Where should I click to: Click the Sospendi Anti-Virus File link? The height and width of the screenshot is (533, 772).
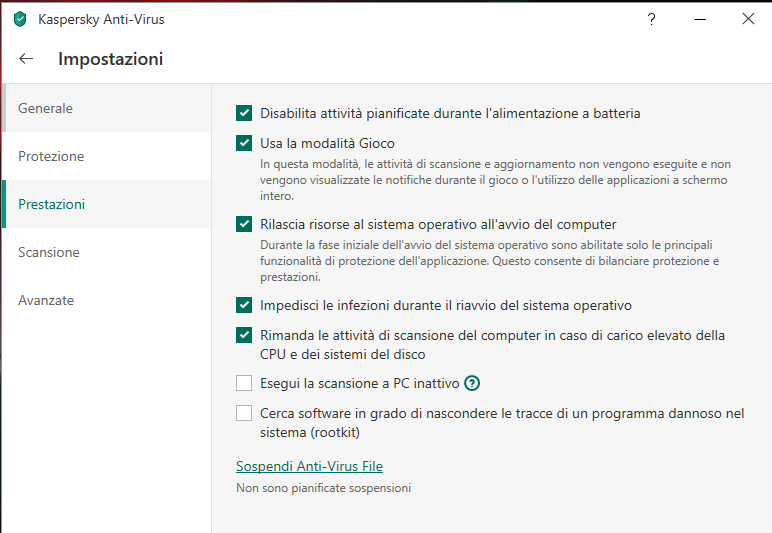309,466
